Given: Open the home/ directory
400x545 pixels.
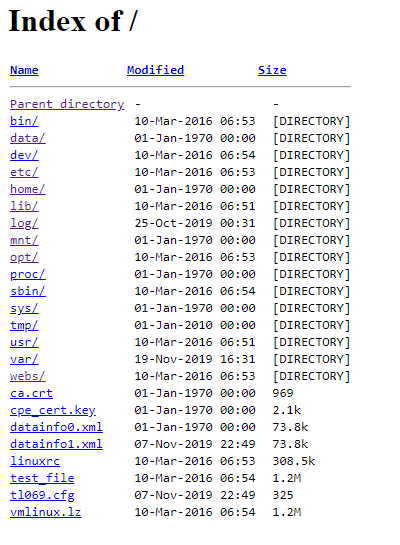Looking at the screenshot, I should pyautogui.click(x=28, y=189).
